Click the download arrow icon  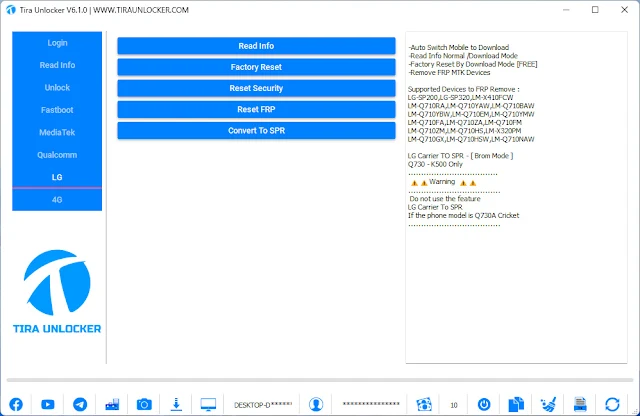point(176,405)
